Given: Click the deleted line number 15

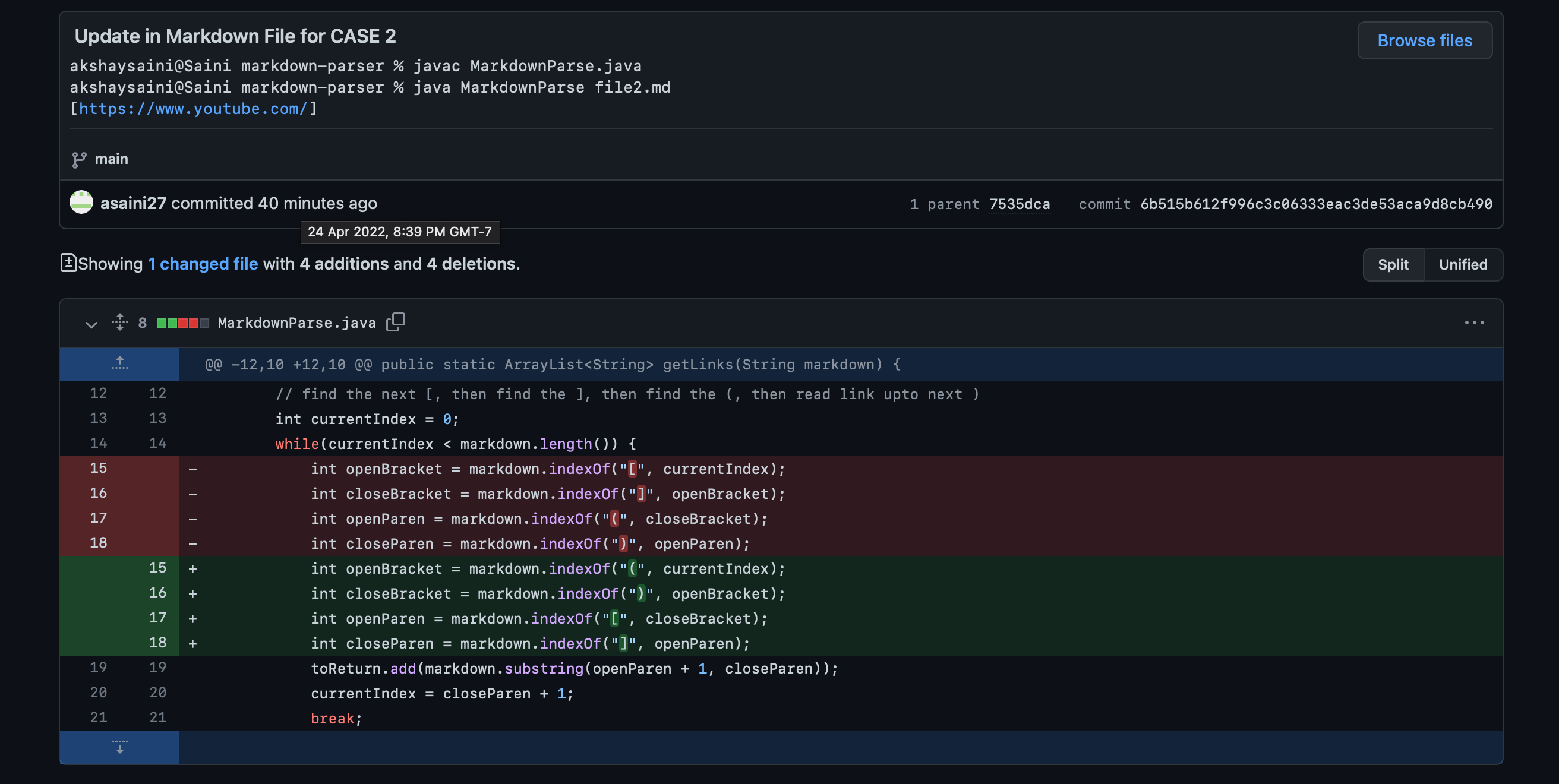Looking at the screenshot, I should point(98,468).
